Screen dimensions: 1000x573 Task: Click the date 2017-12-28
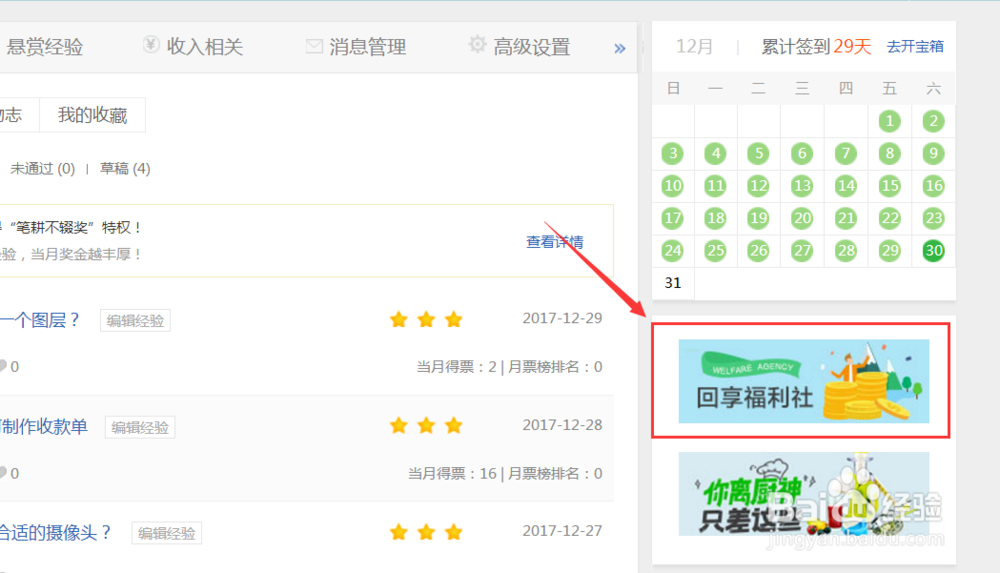click(x=562, y=425)
